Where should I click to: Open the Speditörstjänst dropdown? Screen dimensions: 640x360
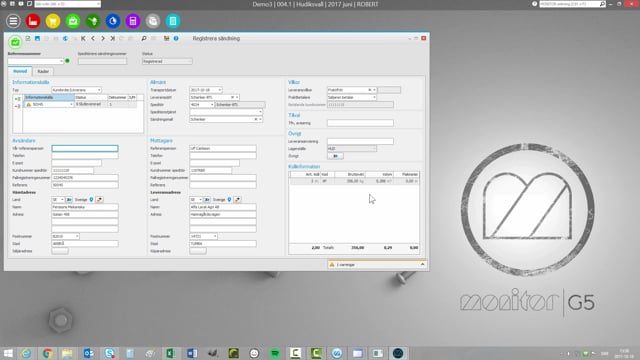coord(260,112)
